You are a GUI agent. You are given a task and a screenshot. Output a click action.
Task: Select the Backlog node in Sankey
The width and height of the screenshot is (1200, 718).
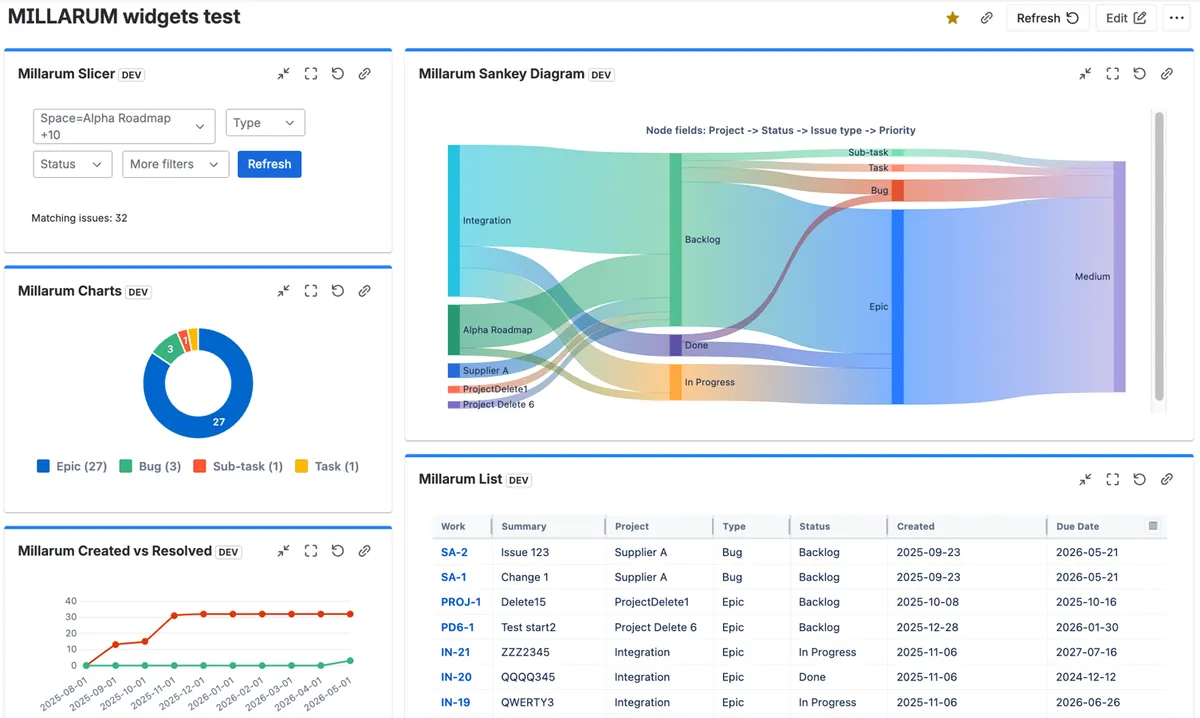click(x=675, y=239)
